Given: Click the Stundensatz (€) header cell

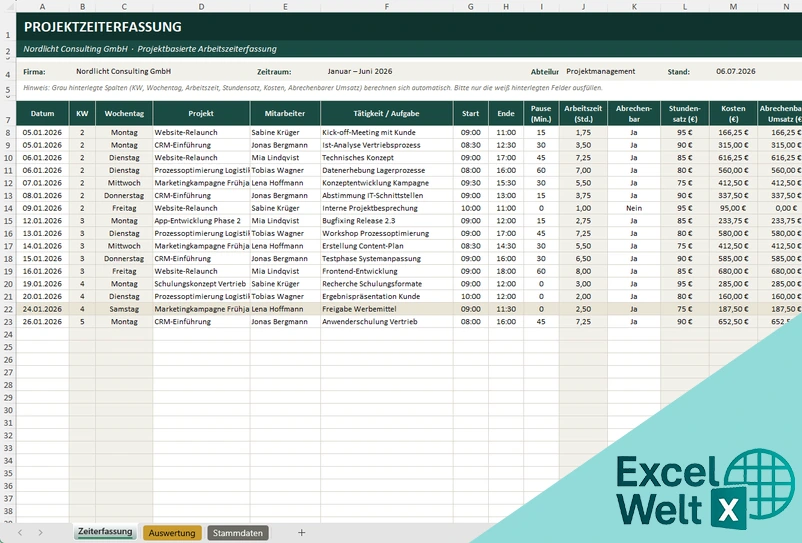Looking at the screenshot, I should [x=684, y=114].
